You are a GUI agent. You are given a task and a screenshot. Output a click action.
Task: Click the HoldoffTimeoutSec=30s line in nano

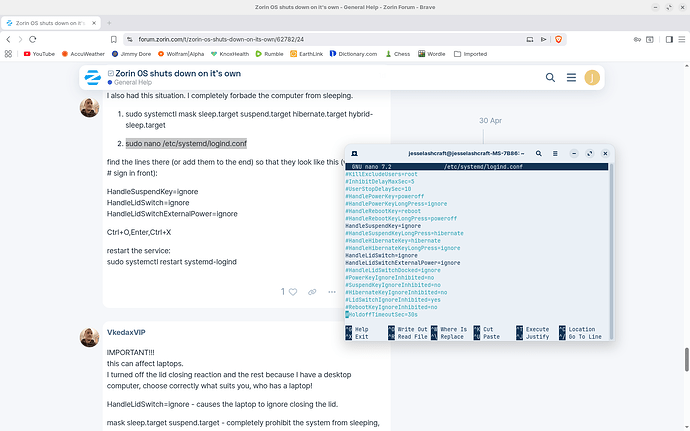pyautogui.click(x=382, y=315)
